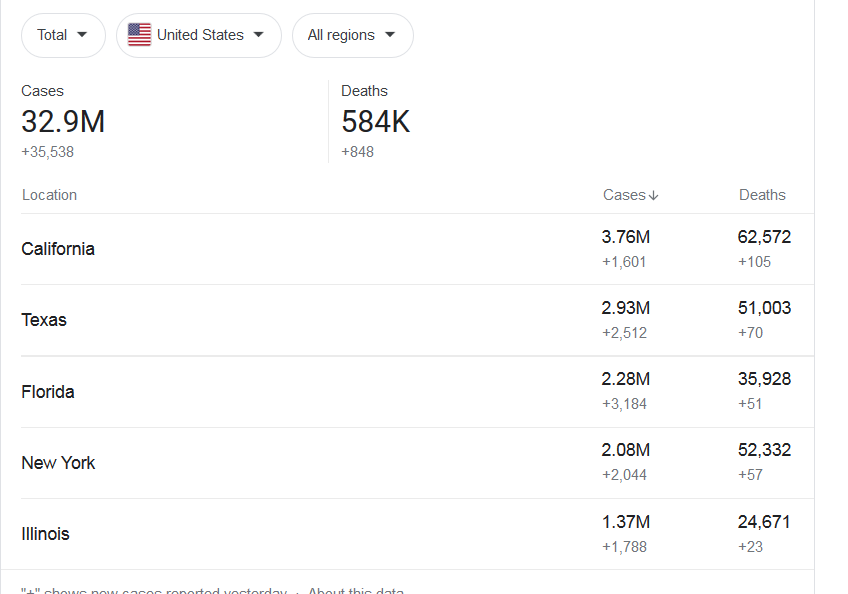This screenshot has height=594, width=848.
Task: Open the All regions dropdown
Action: click(x=353, y=35)
